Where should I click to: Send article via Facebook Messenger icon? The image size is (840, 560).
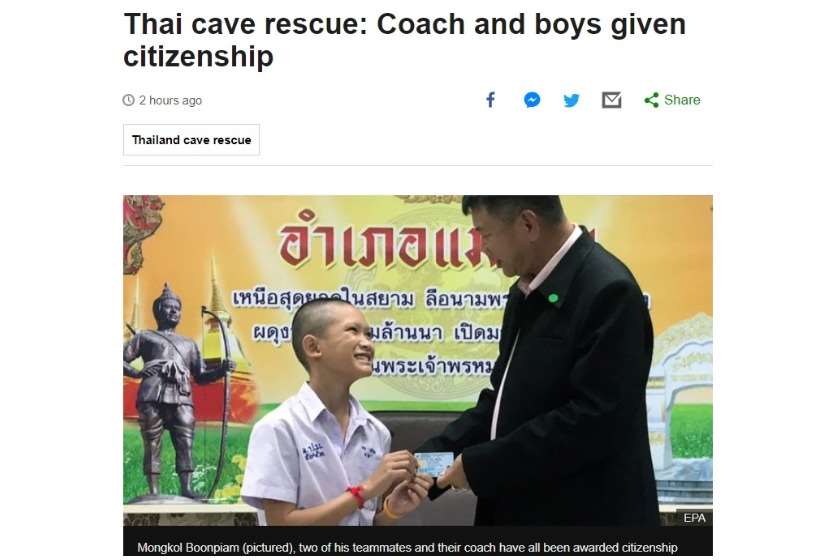coord(531,100)
